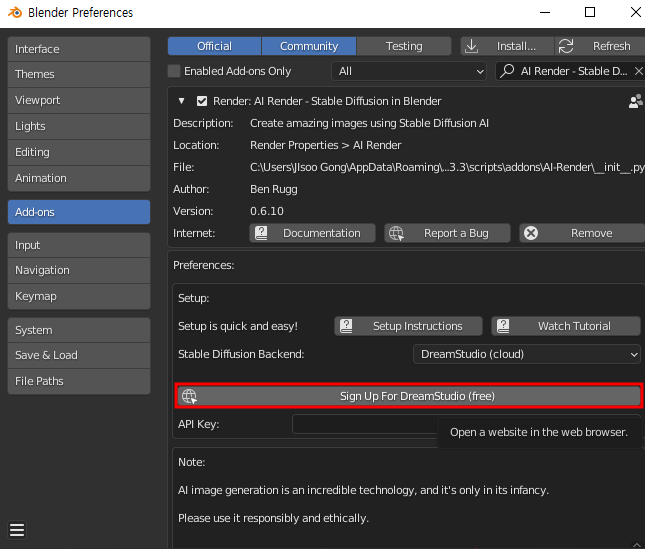Click the Documentation help book icon
The height and width of the screenshot is (549, 645).
pyautogui.click(x=261, y=233)
